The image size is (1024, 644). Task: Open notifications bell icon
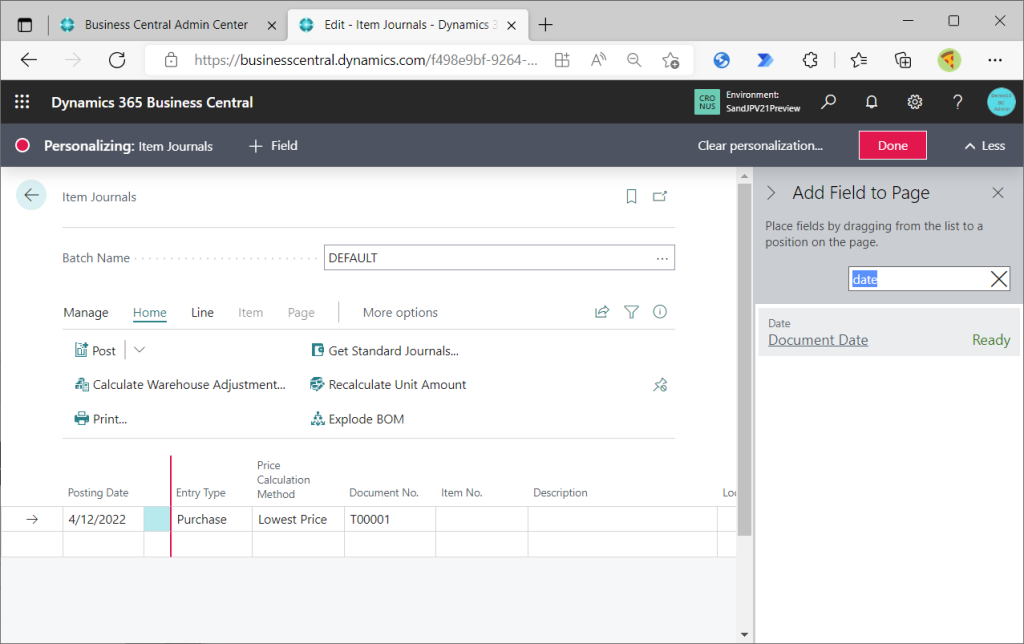[x=871, y=102]
